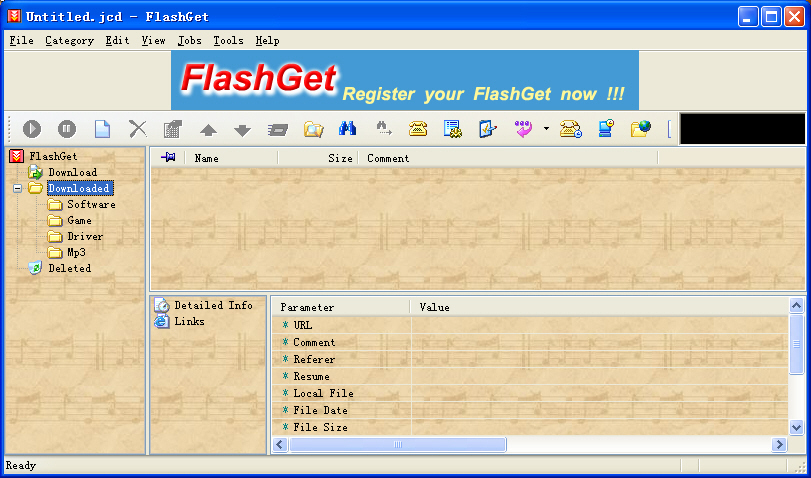The image size is (811, 478).
Task: Click the Pause download toolbar icon
Action: point(67,129)
